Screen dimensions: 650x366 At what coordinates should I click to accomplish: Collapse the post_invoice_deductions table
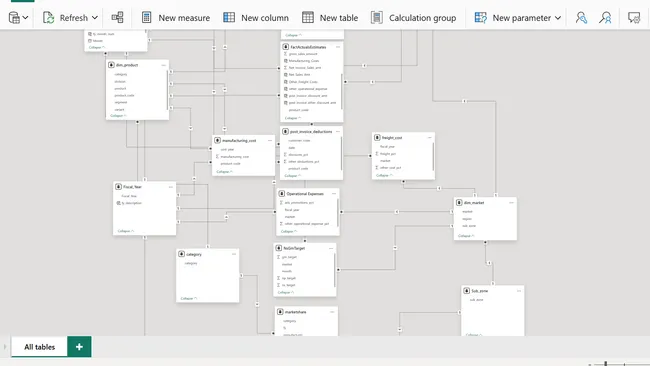tap(292, 176)
